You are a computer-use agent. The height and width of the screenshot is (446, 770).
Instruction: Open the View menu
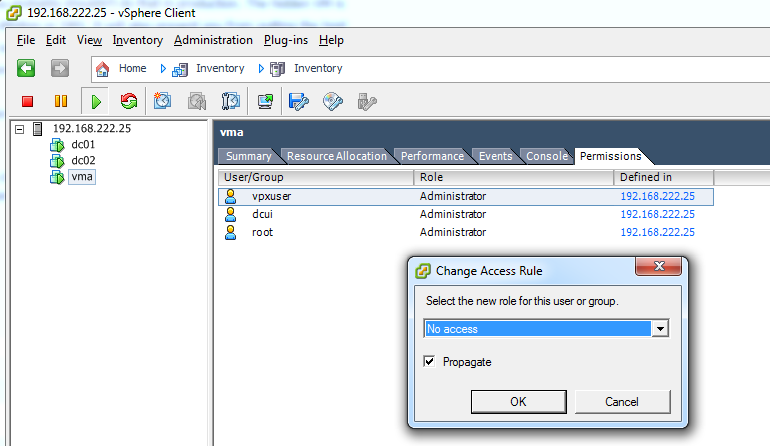[89, 40]
